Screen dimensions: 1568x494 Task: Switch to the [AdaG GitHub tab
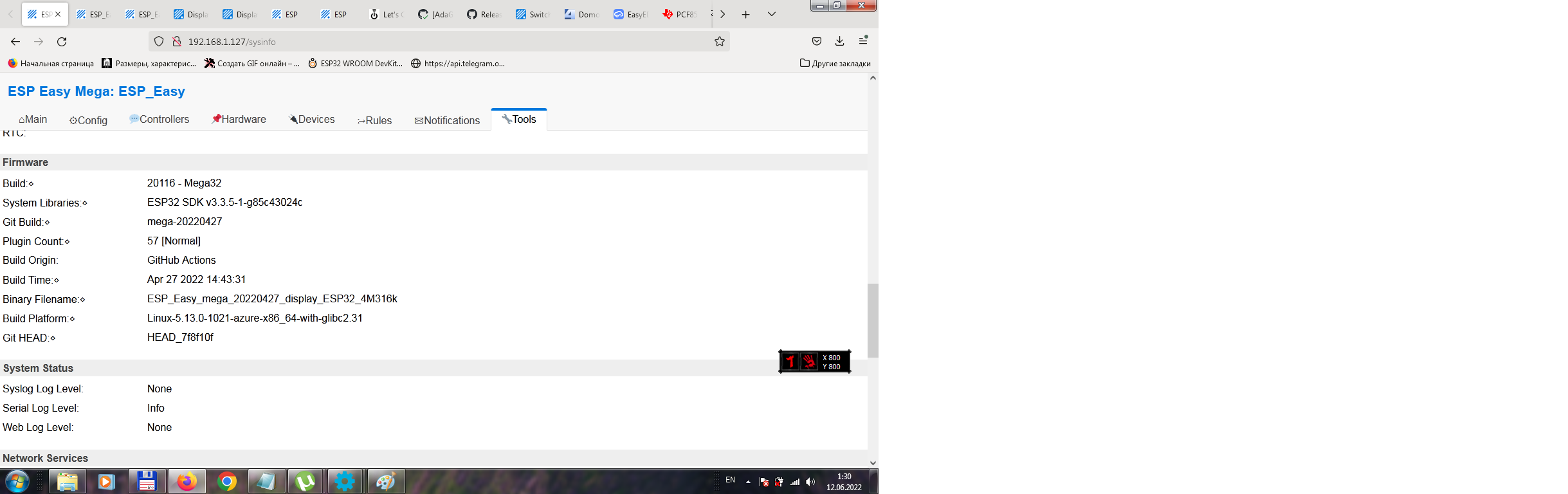[x=435, y=14]
